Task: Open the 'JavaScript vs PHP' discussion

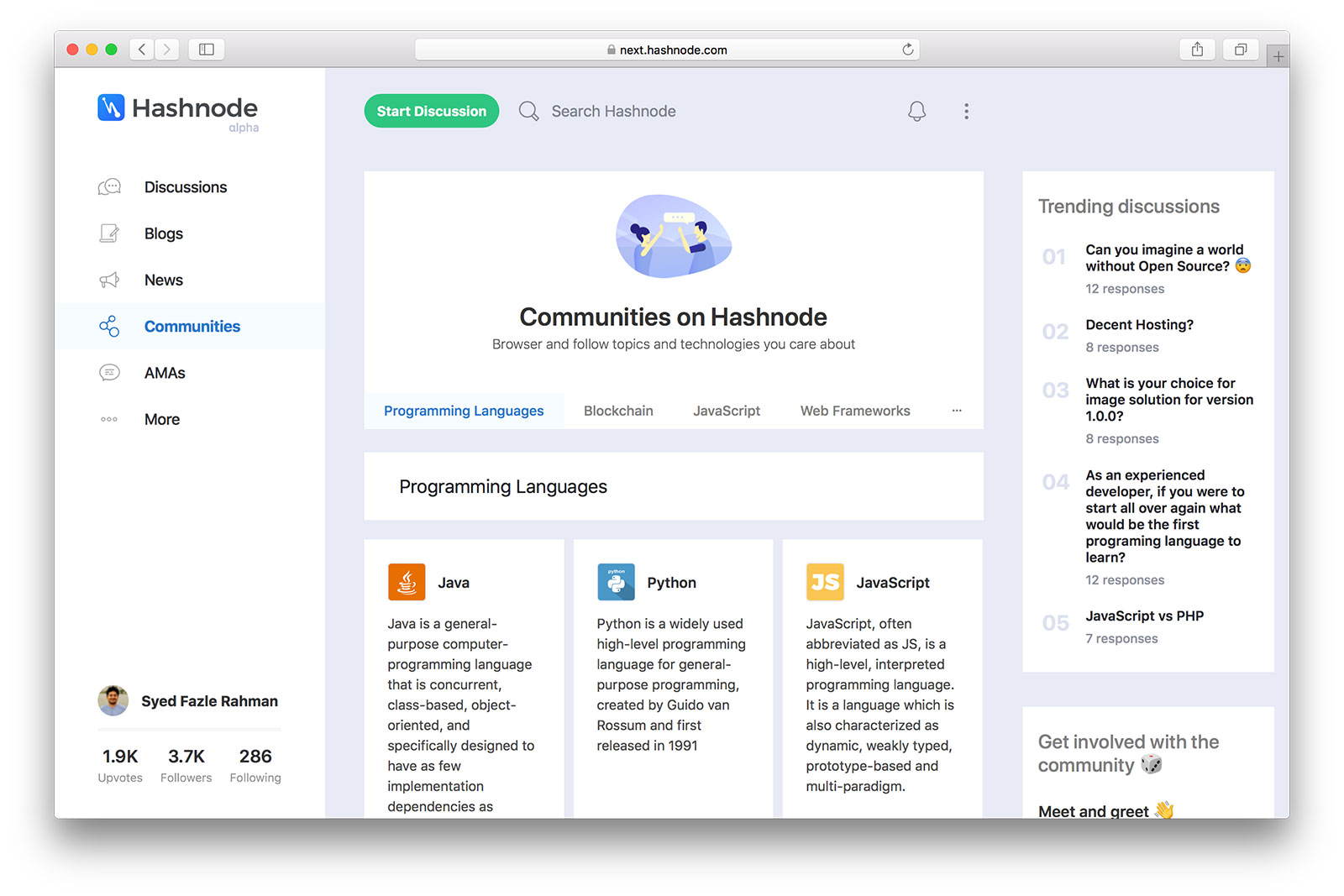Action: click(x=1143, y=616)
